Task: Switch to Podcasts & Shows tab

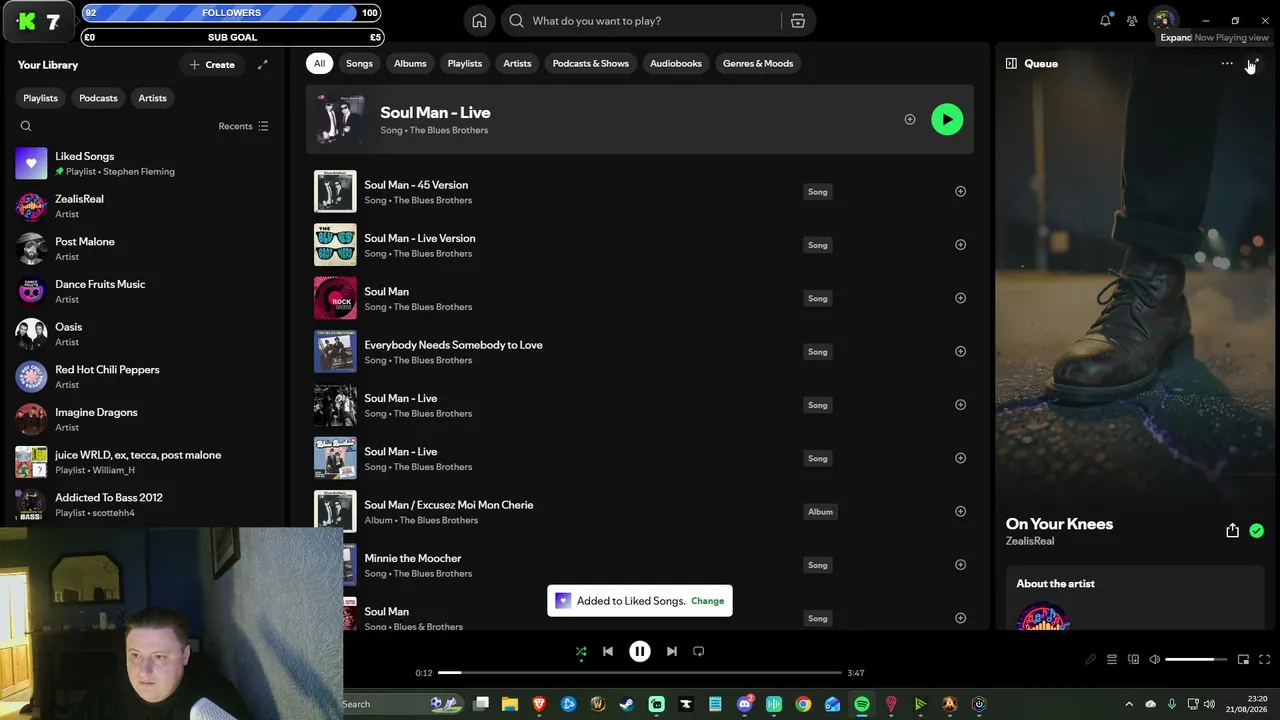Action: (591, 63)
